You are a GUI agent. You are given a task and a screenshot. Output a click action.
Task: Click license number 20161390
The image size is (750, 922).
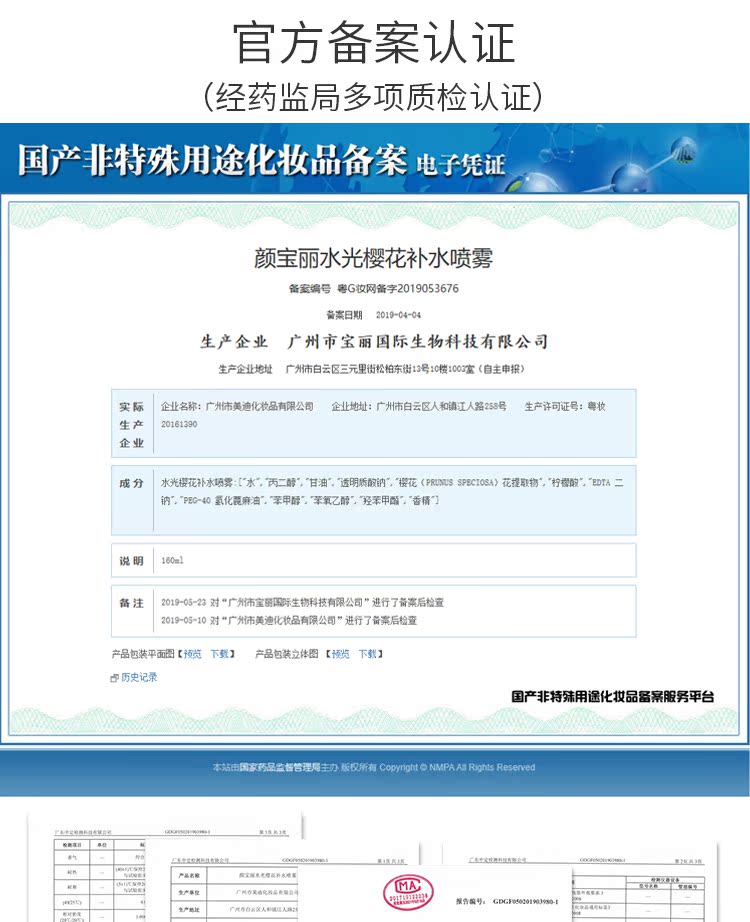click(179, 425)
